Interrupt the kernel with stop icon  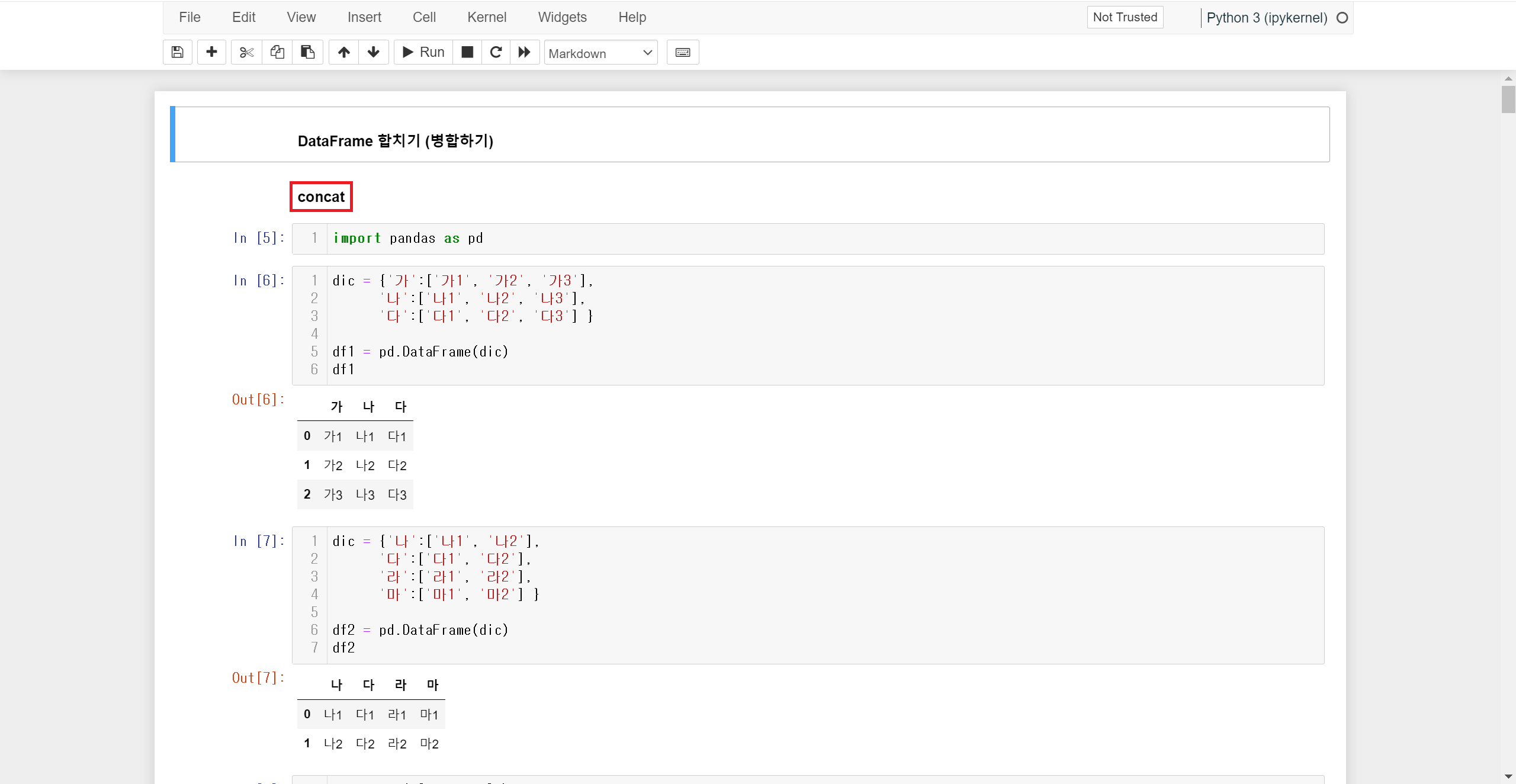coord(467,52)
